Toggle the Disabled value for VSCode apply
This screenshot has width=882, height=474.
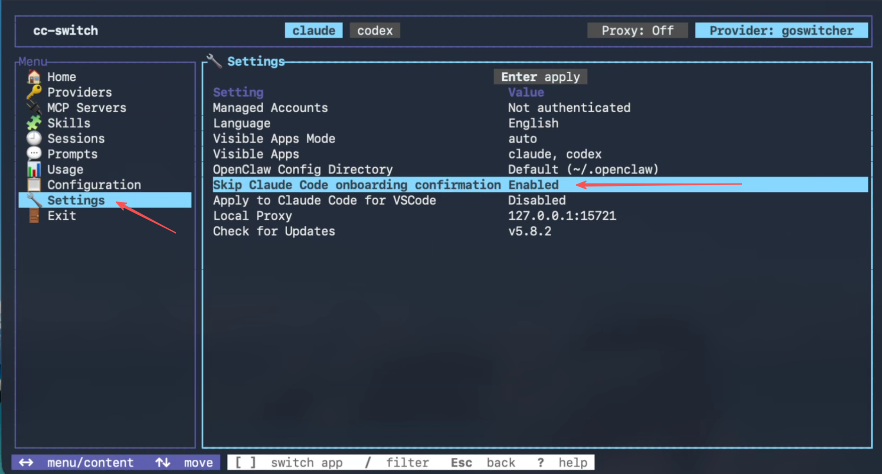click(537, 200)
